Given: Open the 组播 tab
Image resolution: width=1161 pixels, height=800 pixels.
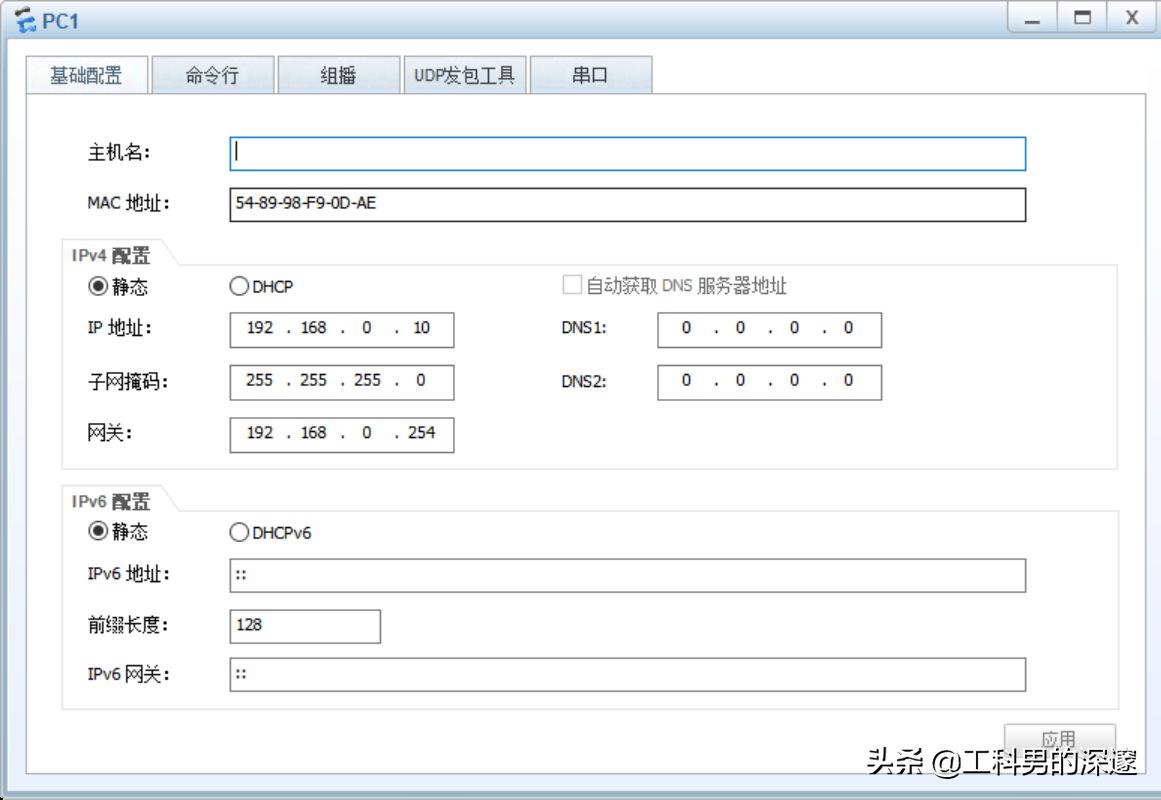Looking at the screenshot, I should tap(338, 75).
